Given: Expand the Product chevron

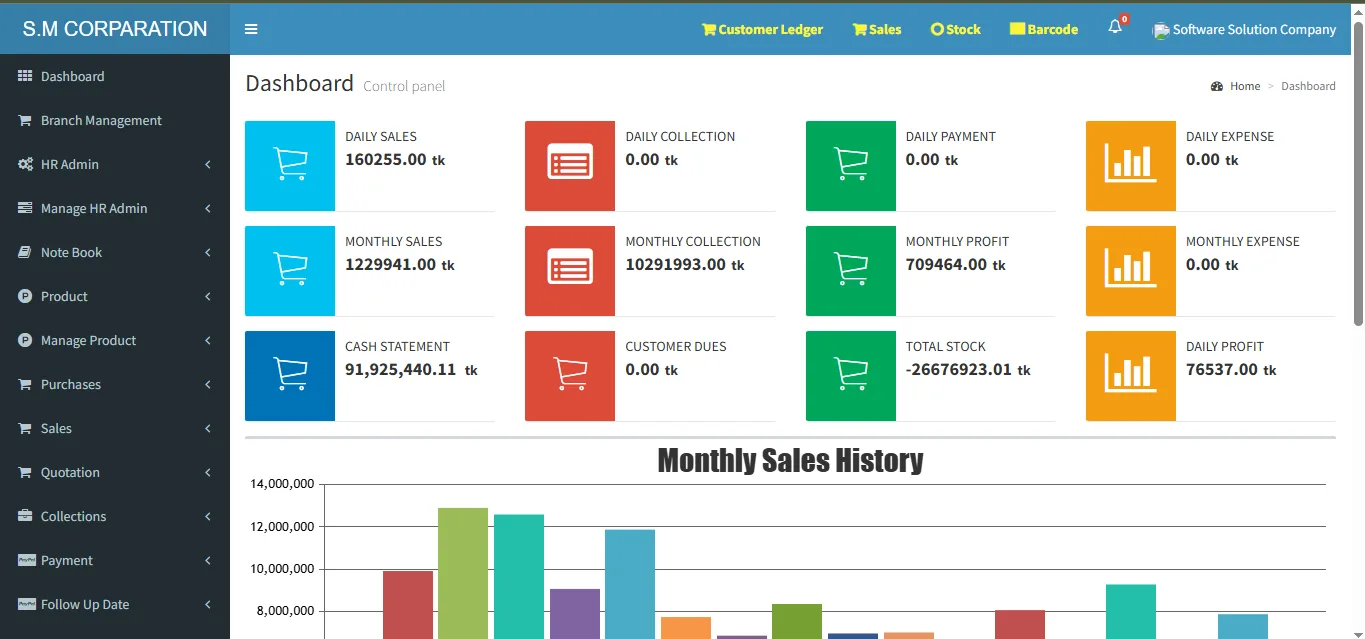Looking at the screenshot, I should click(208, 296).
